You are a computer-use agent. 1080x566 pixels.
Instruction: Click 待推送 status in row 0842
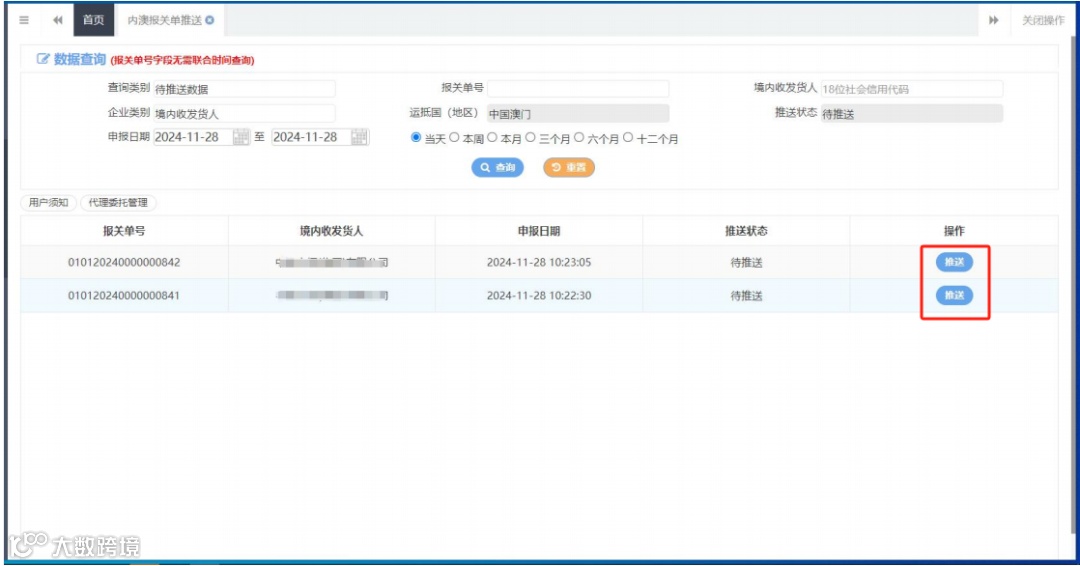point(746,262)
